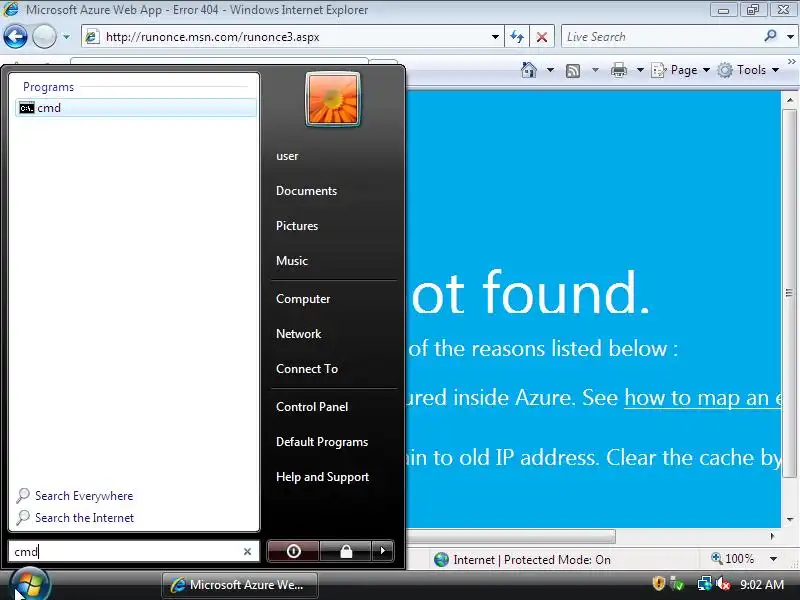Screen dimensions: 800x600
Task: Click the user account picture
Action: click(333, 99)
